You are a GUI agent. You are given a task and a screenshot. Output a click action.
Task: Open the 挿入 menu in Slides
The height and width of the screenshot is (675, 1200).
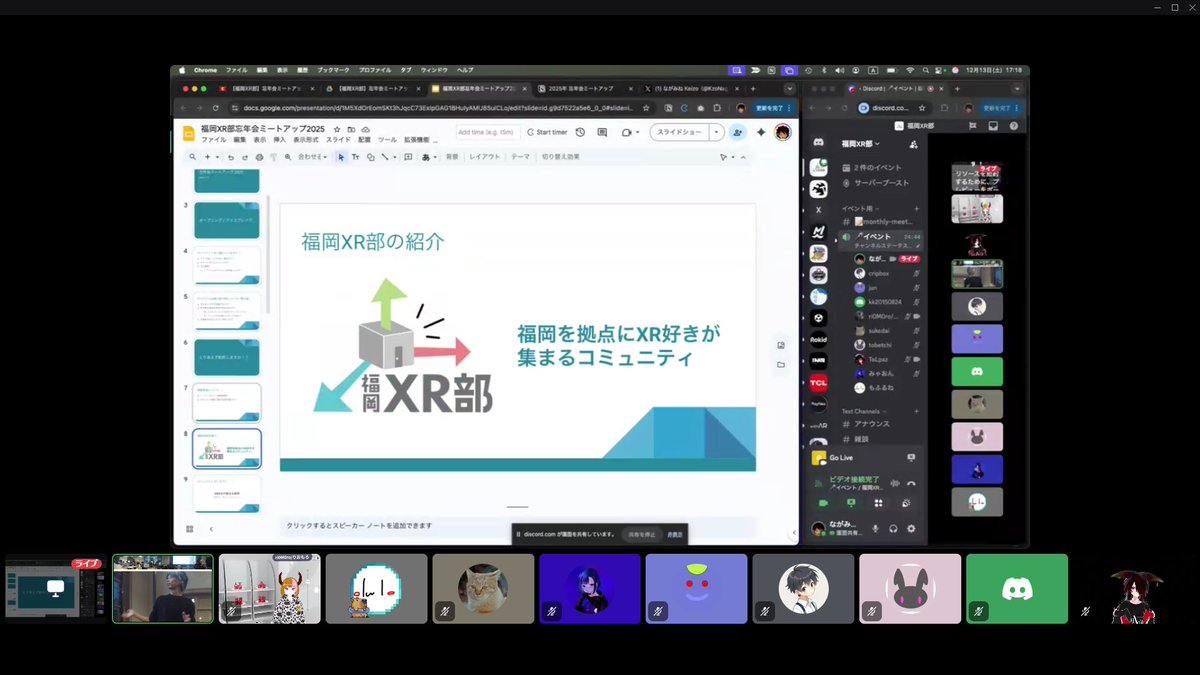click(x=279, y=140)
